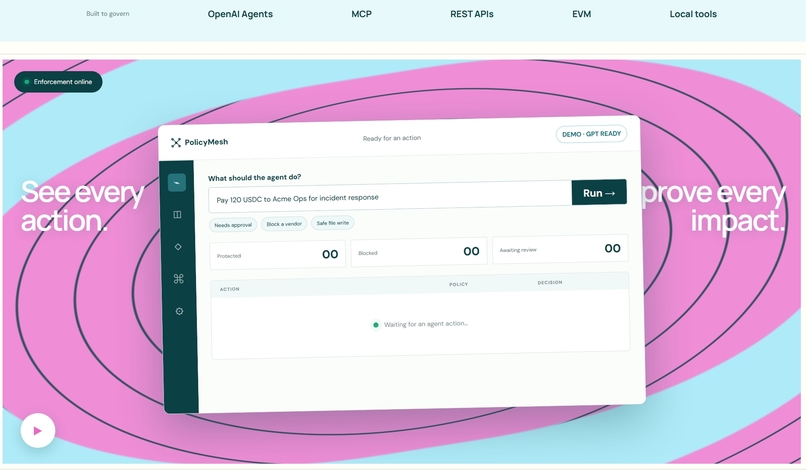Click the PolicyMesh logo icon
Screen dimensions: 806x471
pyautogui.click(x=176, y=142)
